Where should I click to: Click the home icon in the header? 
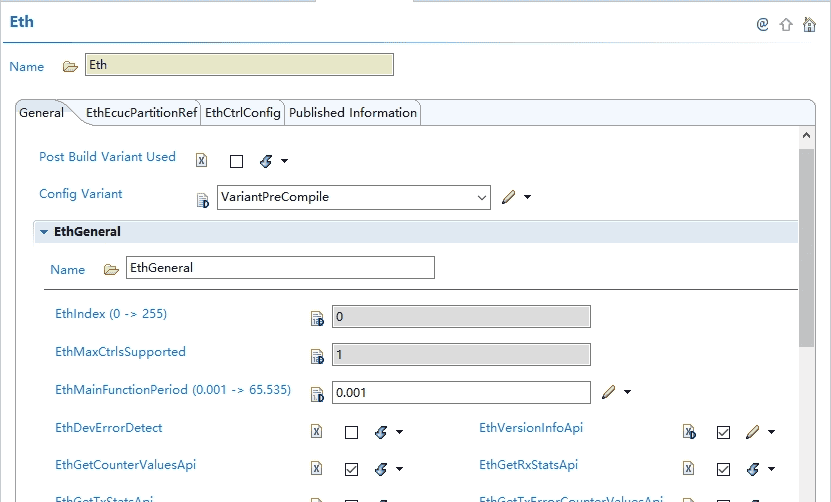809,24
